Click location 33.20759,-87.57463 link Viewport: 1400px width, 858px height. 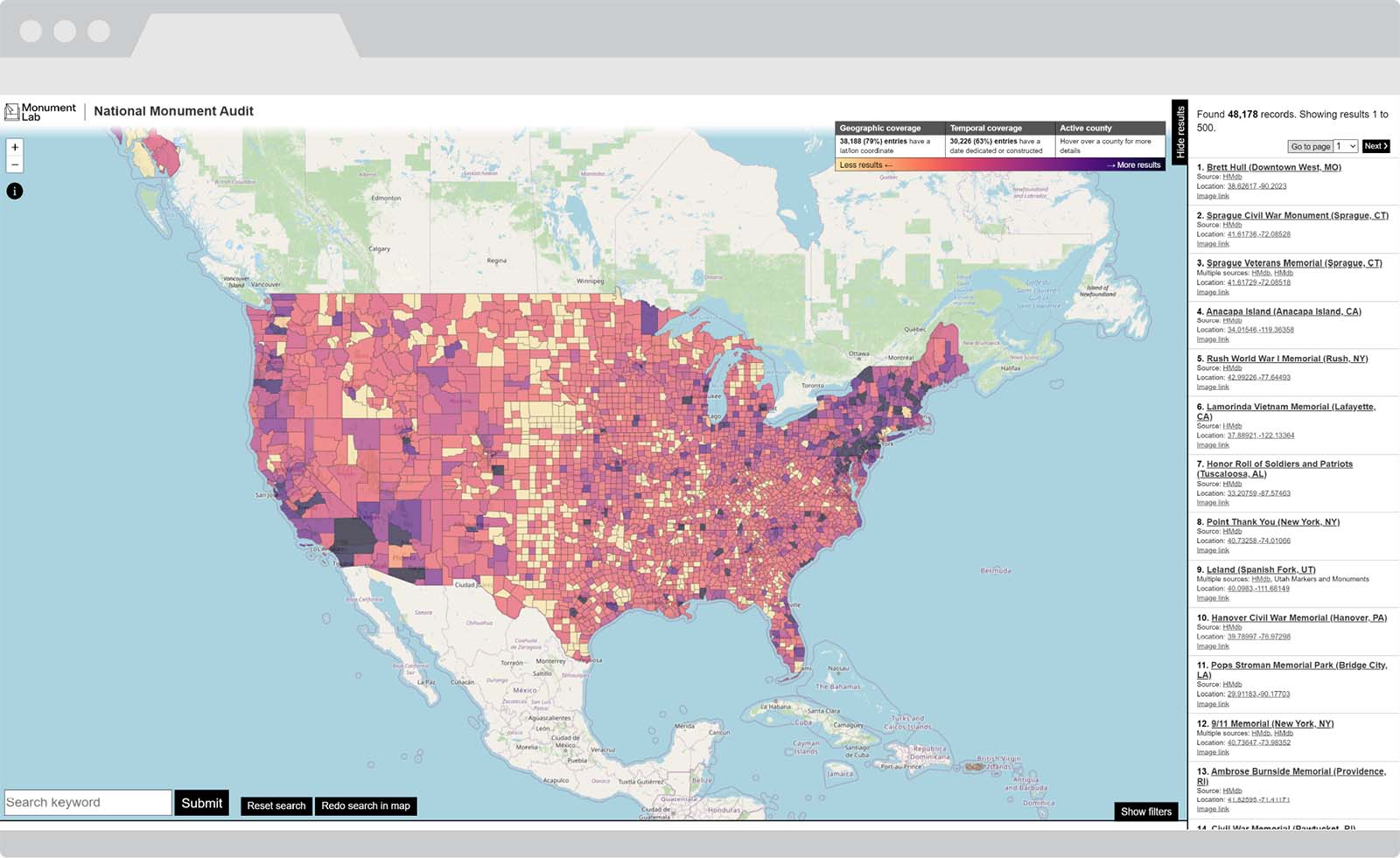(1258, 493)
